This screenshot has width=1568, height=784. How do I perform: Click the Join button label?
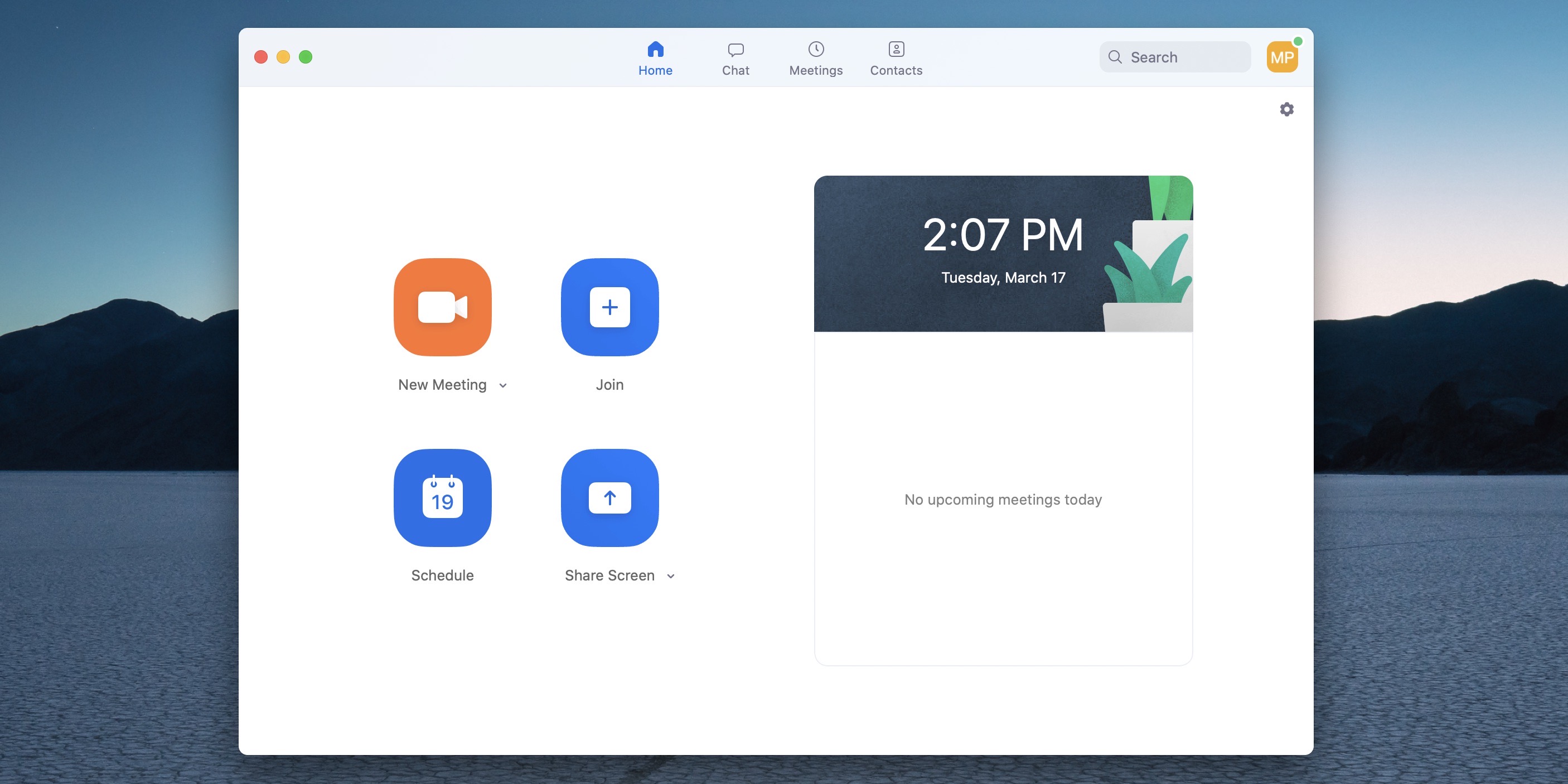pos(610,384)
